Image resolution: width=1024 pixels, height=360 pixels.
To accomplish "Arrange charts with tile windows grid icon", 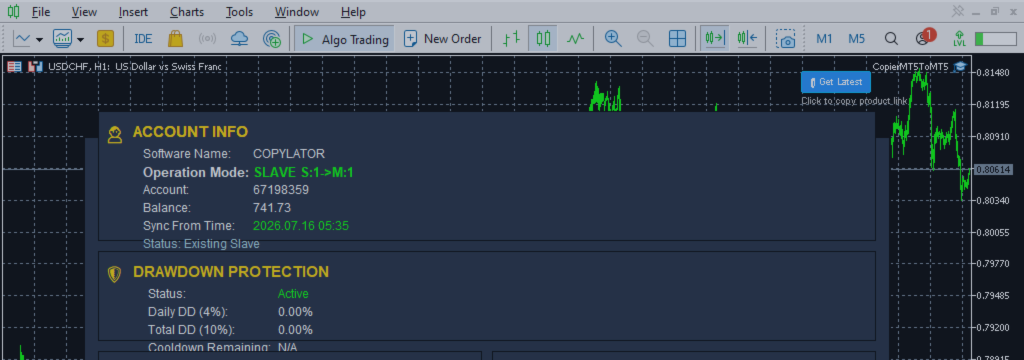I will coord(677,39).
